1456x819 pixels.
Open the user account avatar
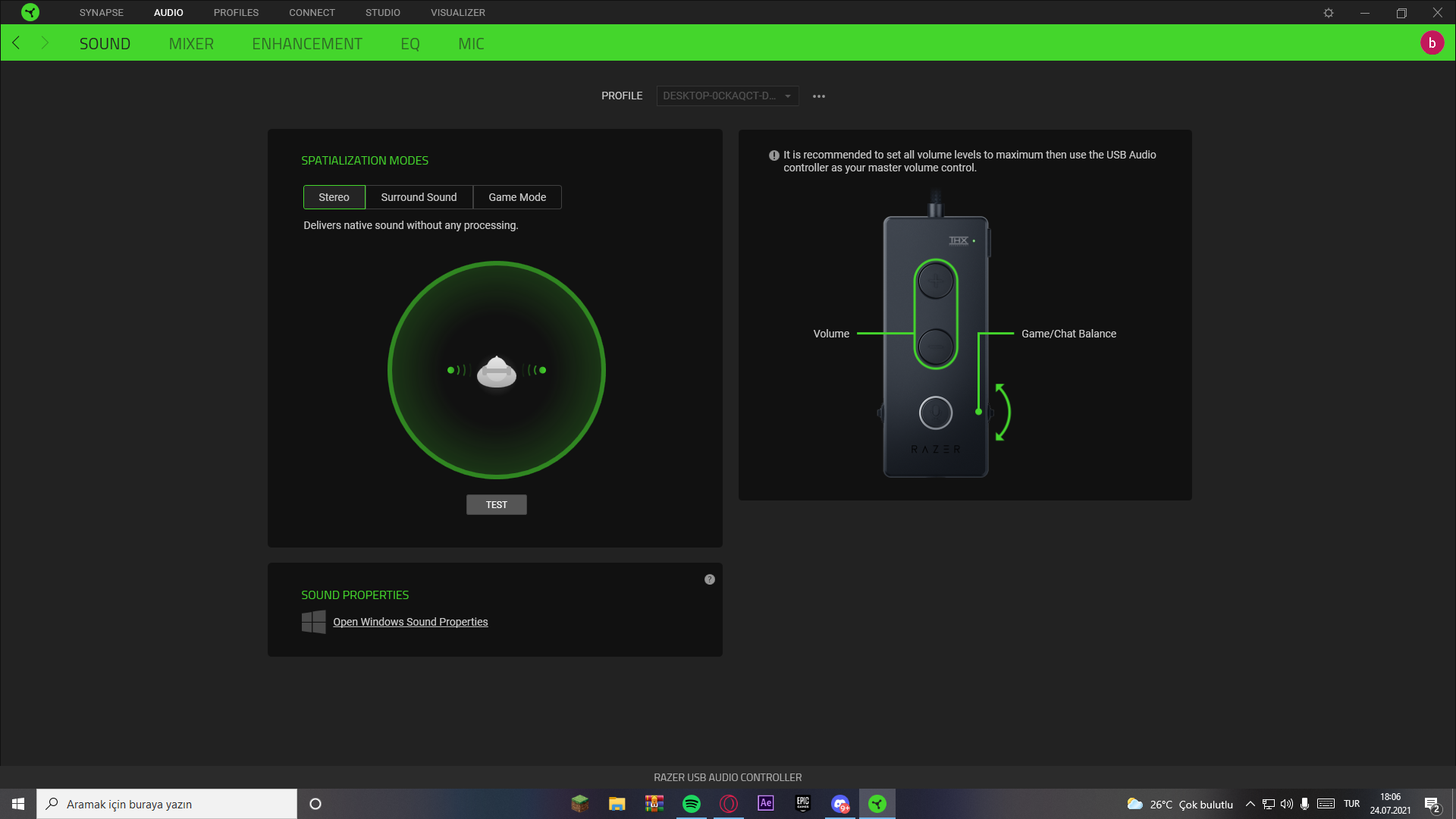[1432, 43]
